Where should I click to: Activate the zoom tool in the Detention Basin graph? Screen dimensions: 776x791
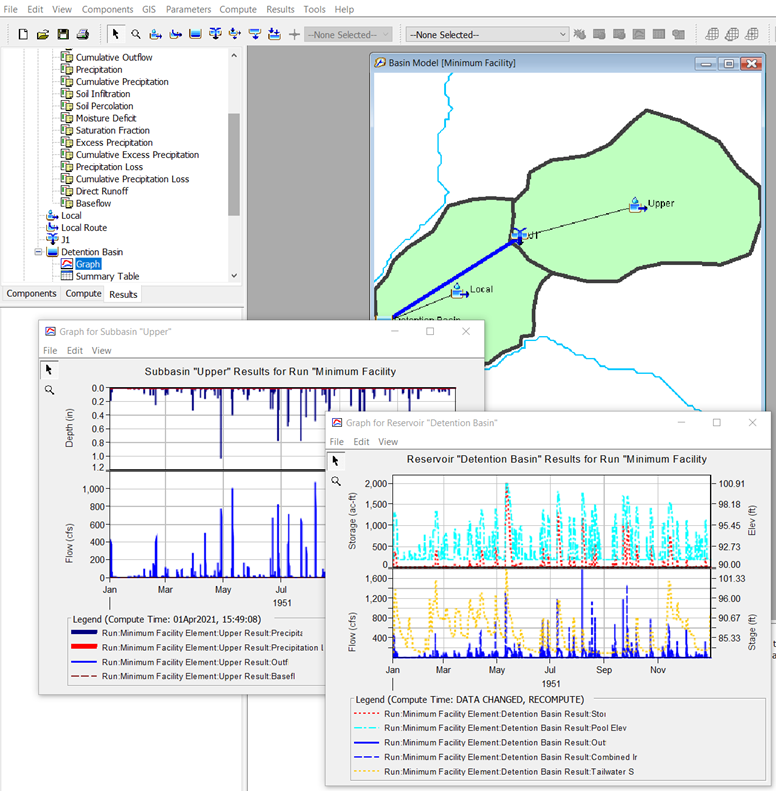(336, 481)
